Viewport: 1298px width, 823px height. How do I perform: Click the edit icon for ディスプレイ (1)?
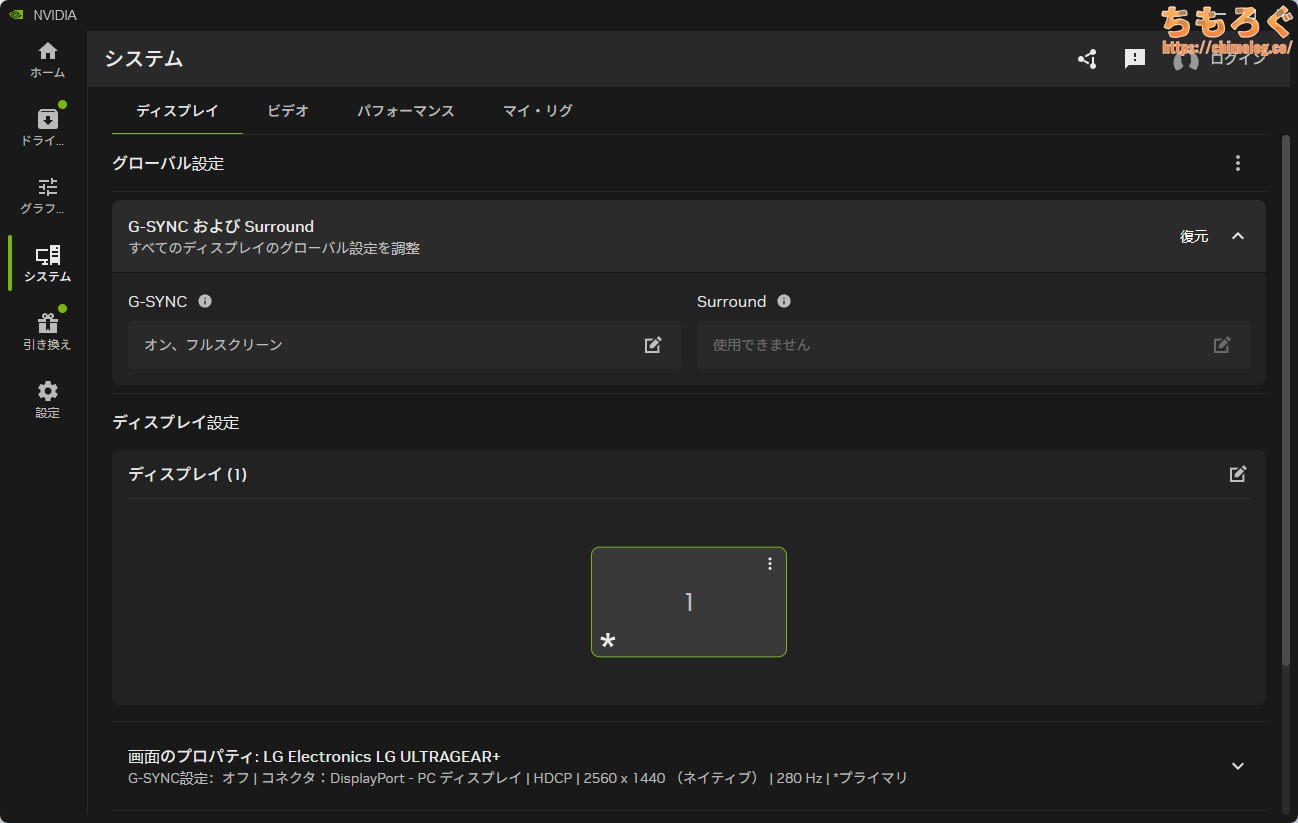pyautogui.click(x=1238, y=474)
